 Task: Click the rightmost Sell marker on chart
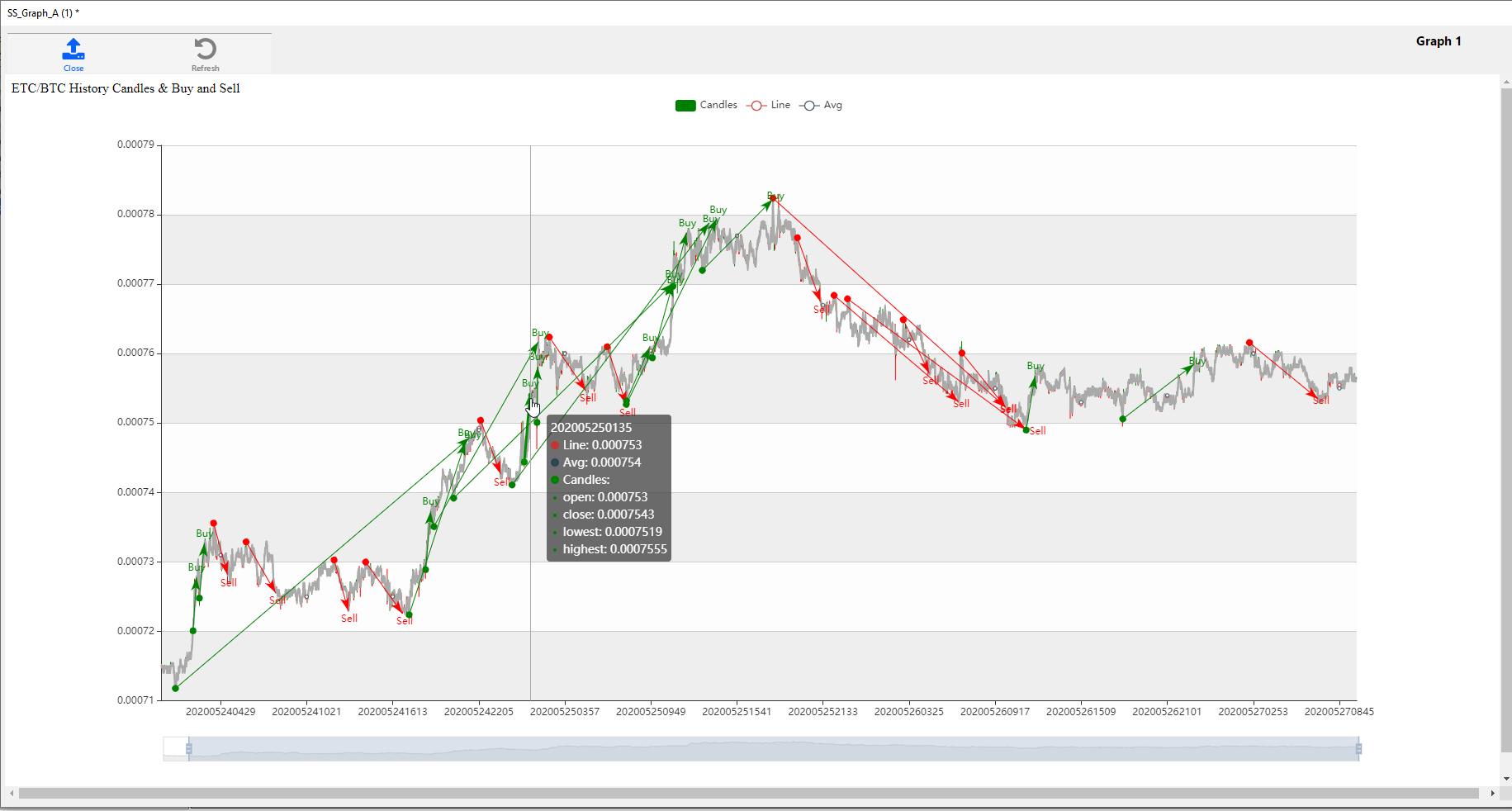1321,401
